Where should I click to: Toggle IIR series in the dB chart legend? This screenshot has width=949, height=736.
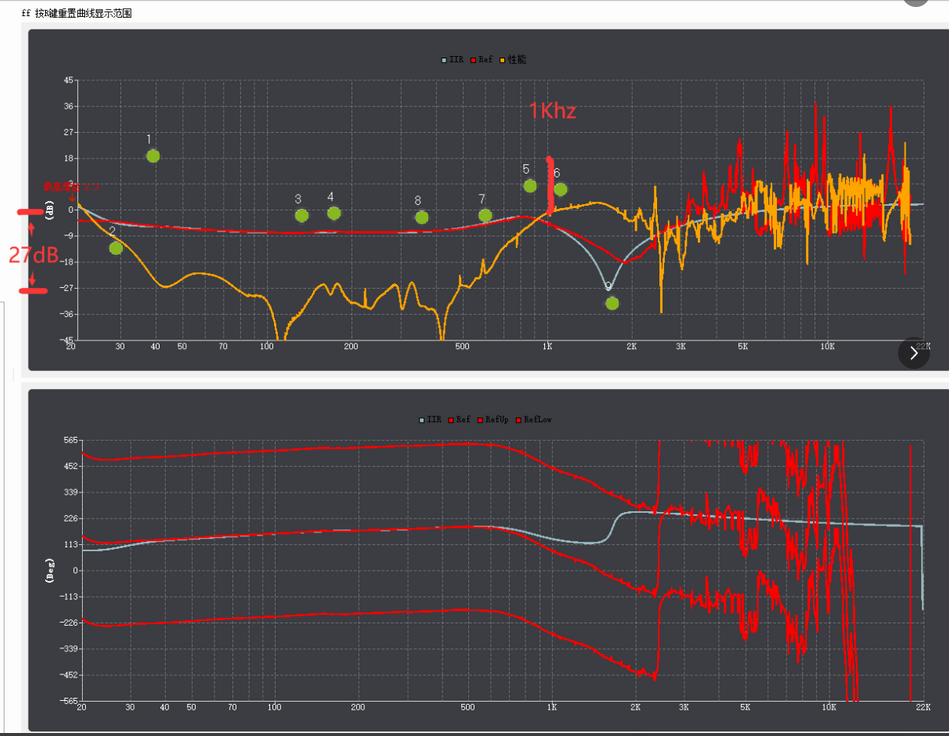pos(452,59)
